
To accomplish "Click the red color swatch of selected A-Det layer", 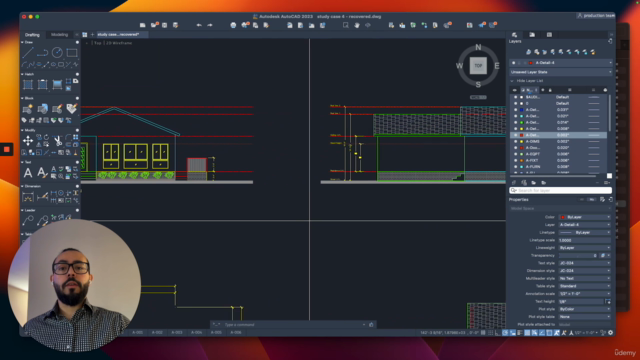I will pos(521,135).
